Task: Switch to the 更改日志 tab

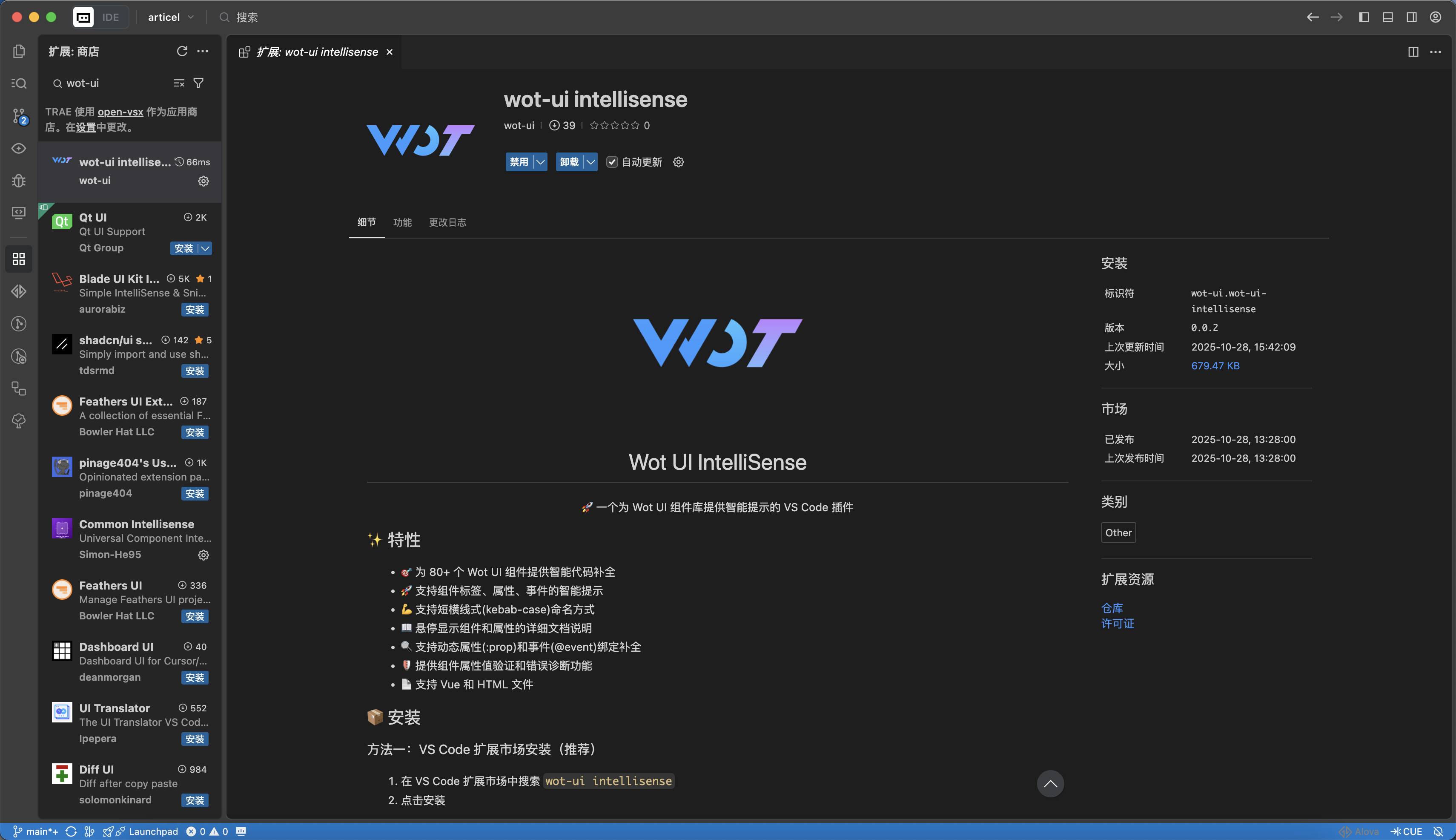Action: (x=447, y=223)
